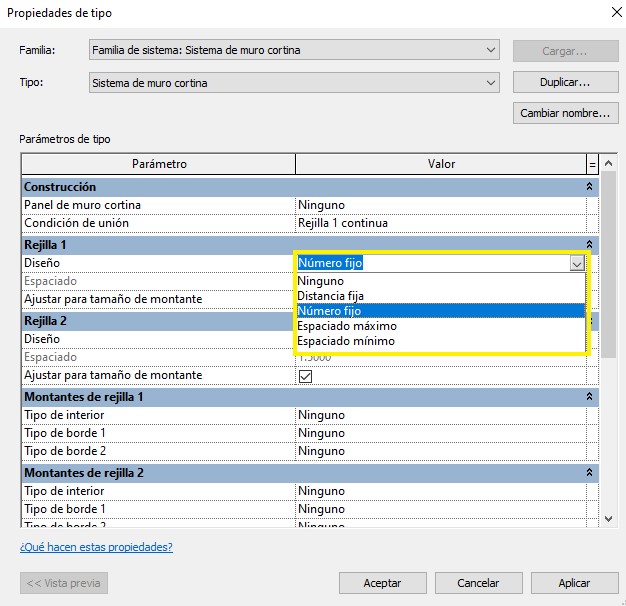Click the Diseño dropdown arrow for Rejilla 1
The image size is (626, 606).
[576, 263]
